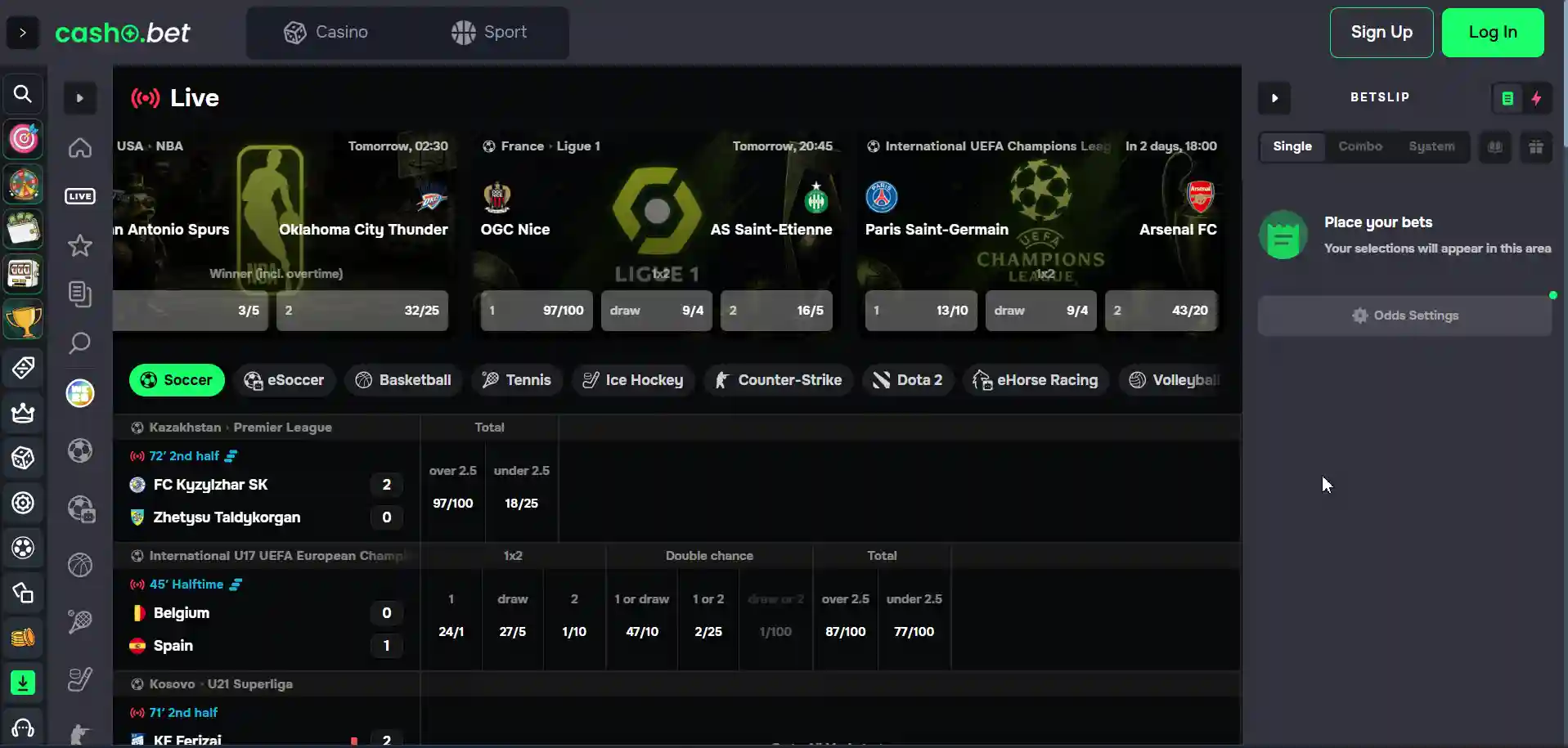The height and width of the screenshot is (748, 1568).
Task: Select the eSoccer sport filter
Action: coord(284,380)
